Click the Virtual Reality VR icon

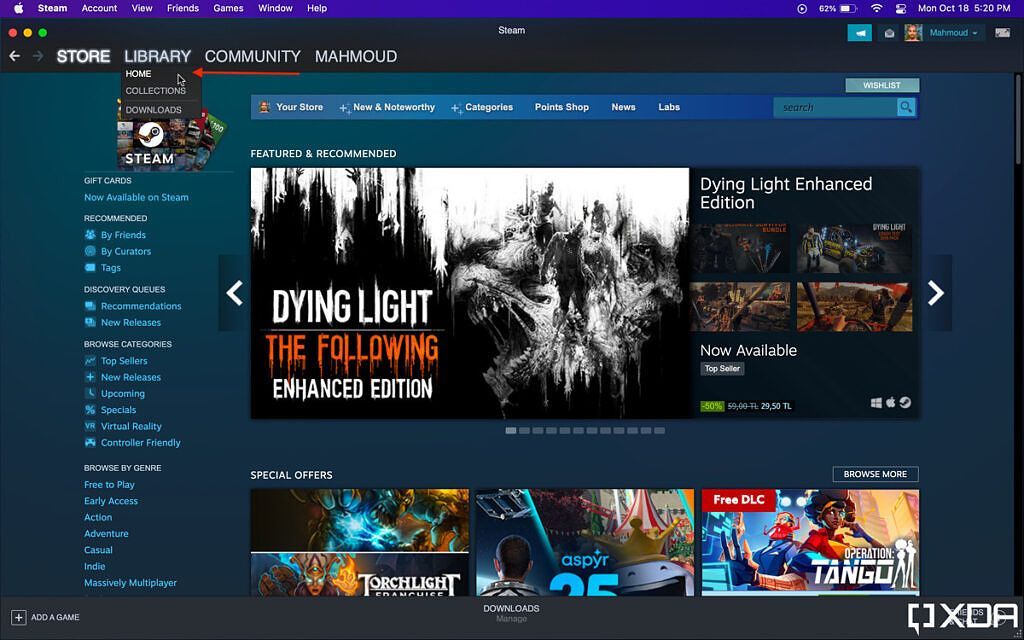pyautogui.click(x=90, y=426)
